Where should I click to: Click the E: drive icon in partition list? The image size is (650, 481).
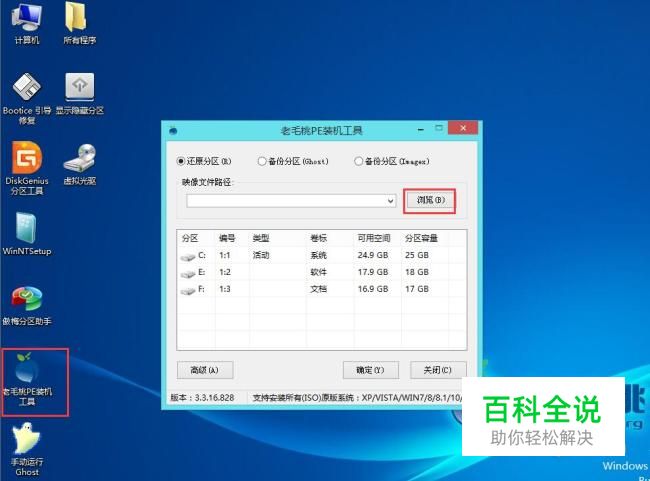click(188, 274)
